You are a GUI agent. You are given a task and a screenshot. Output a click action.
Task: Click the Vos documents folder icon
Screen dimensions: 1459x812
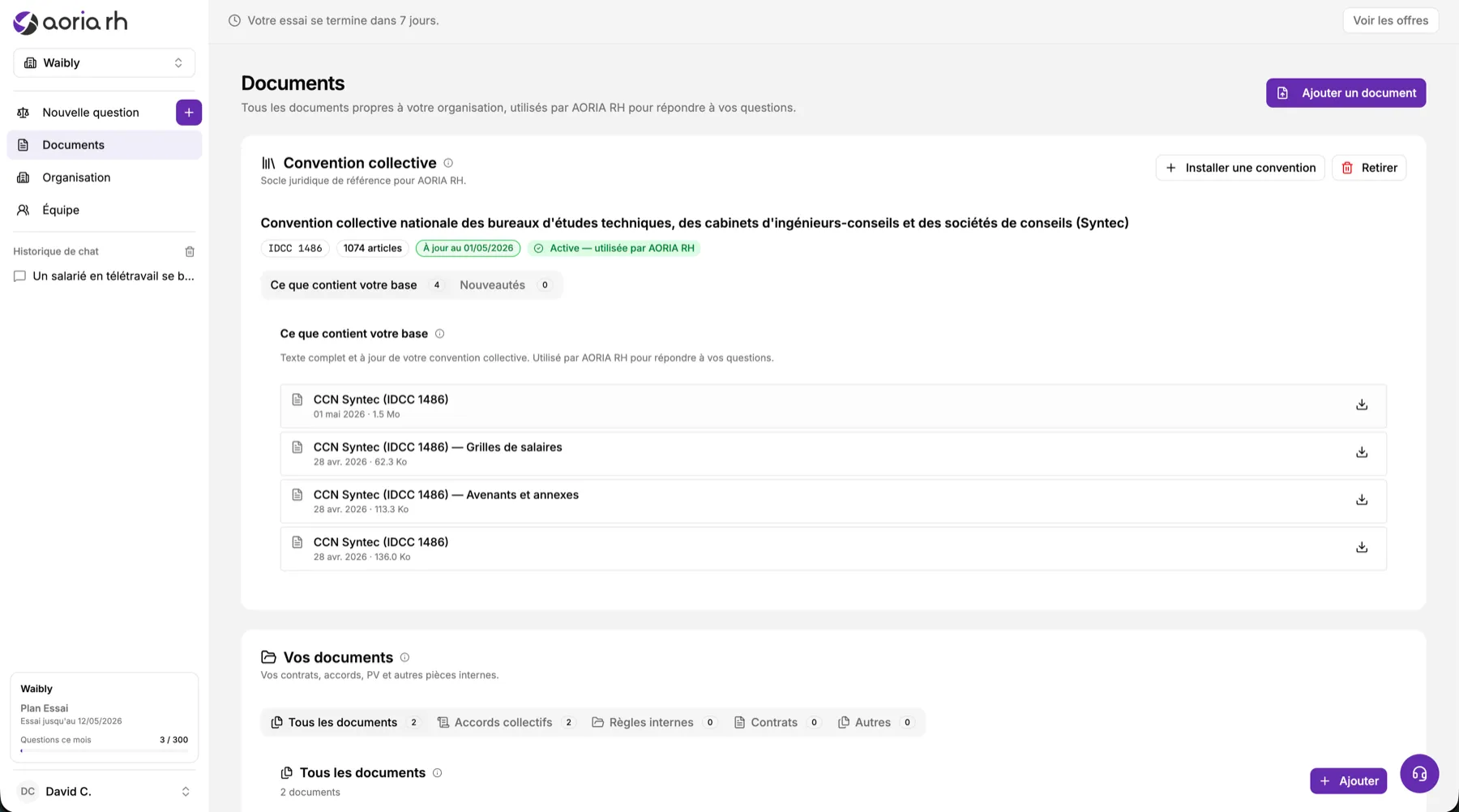268,657
